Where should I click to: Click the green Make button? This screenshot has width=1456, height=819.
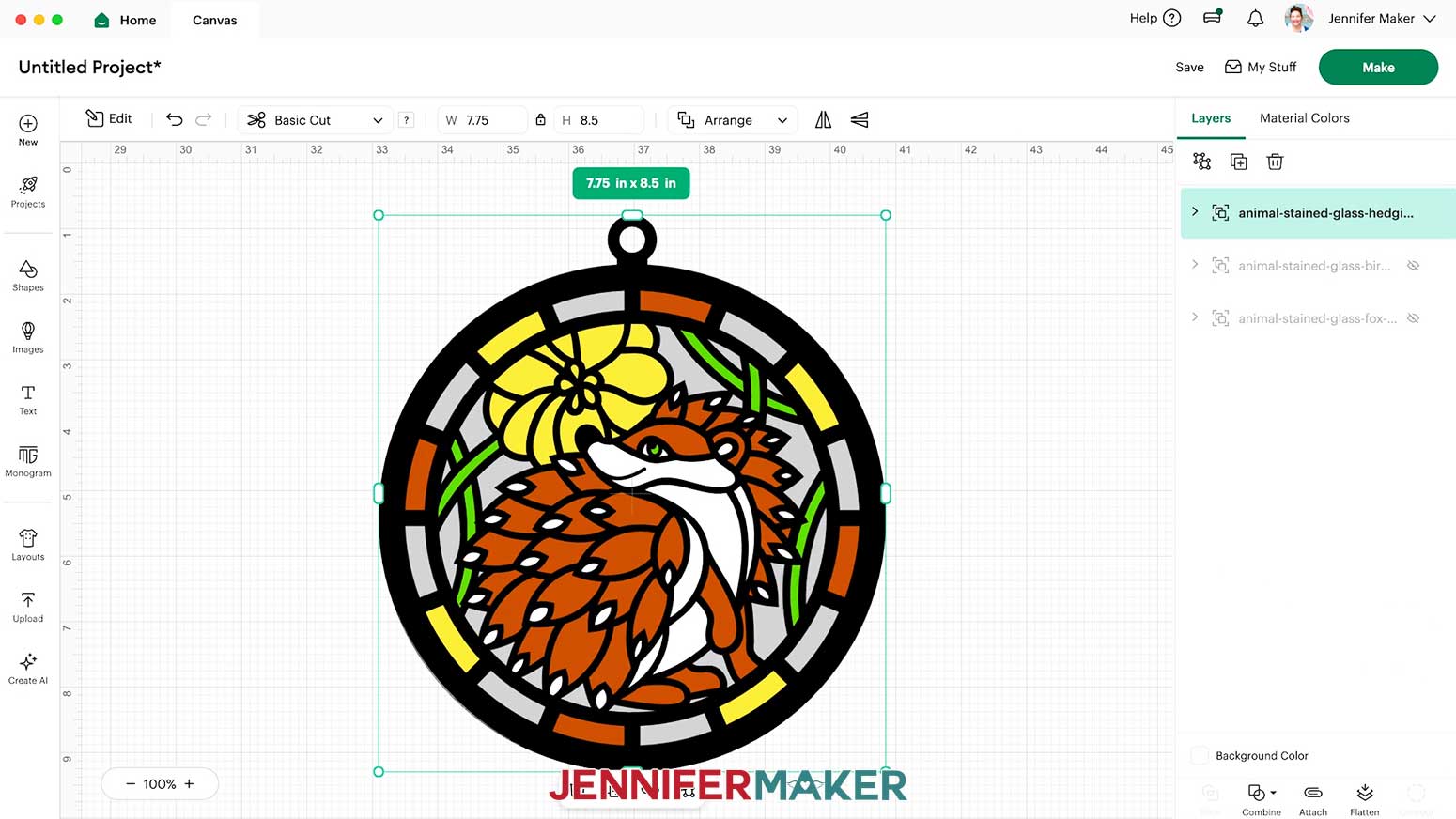[1378, 68]
